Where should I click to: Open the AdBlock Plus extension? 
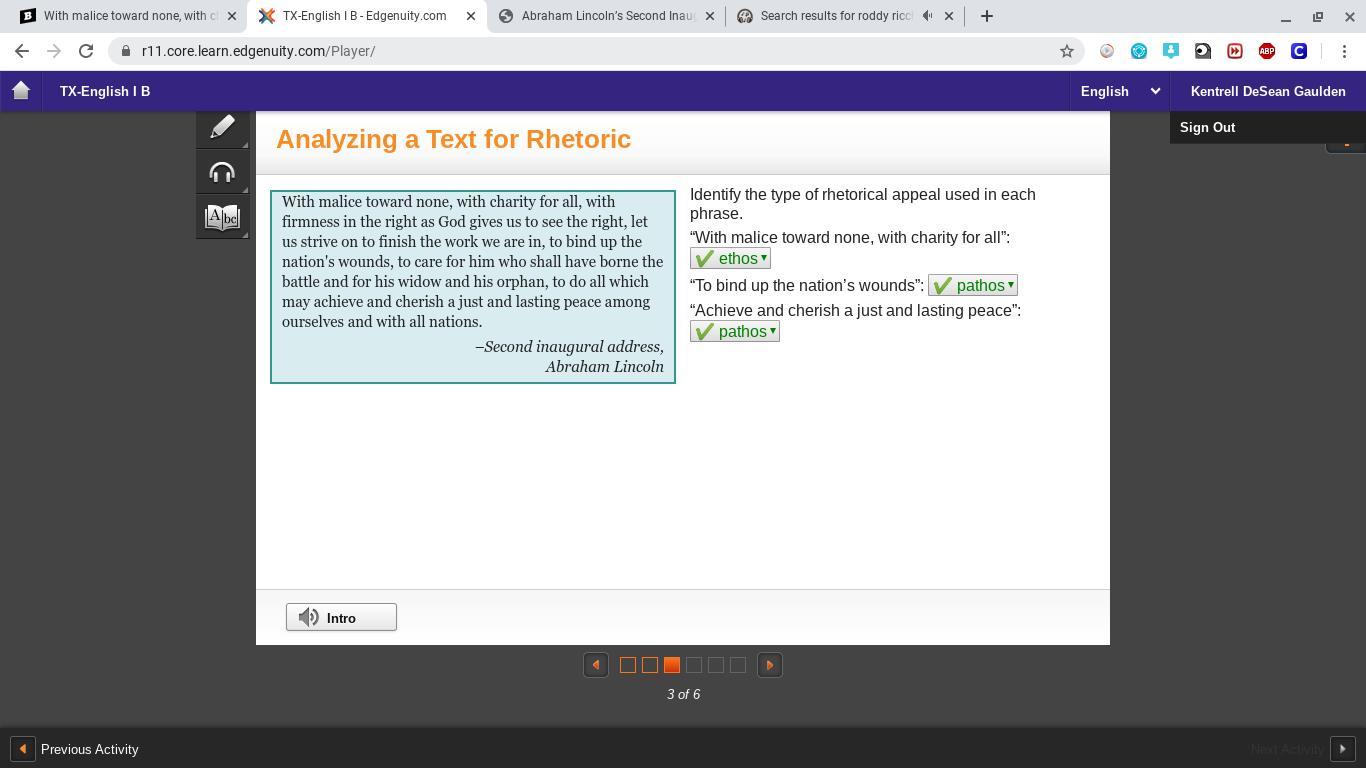[x=1267, y=51]
